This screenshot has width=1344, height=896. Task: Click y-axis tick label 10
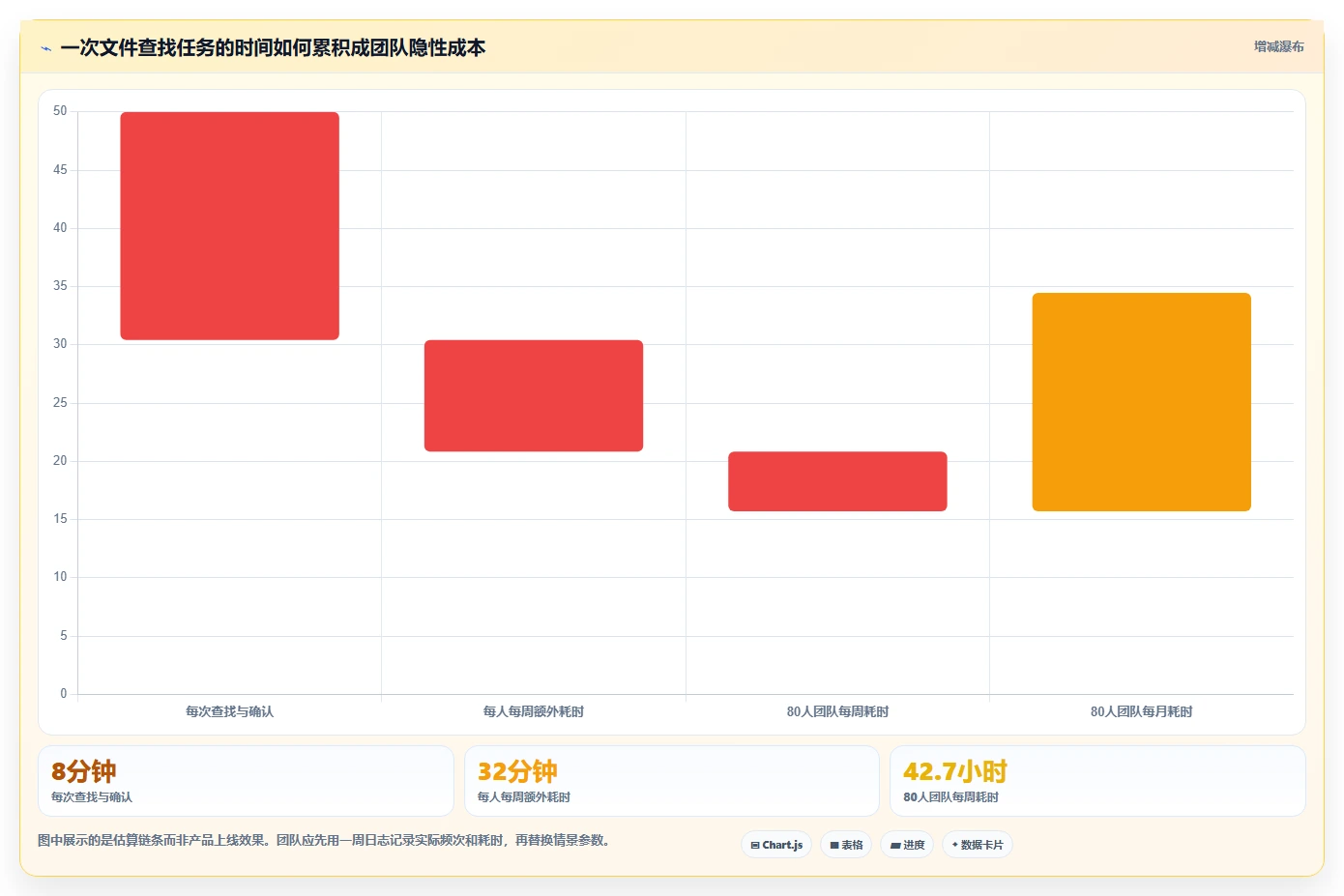click(60, 577)
